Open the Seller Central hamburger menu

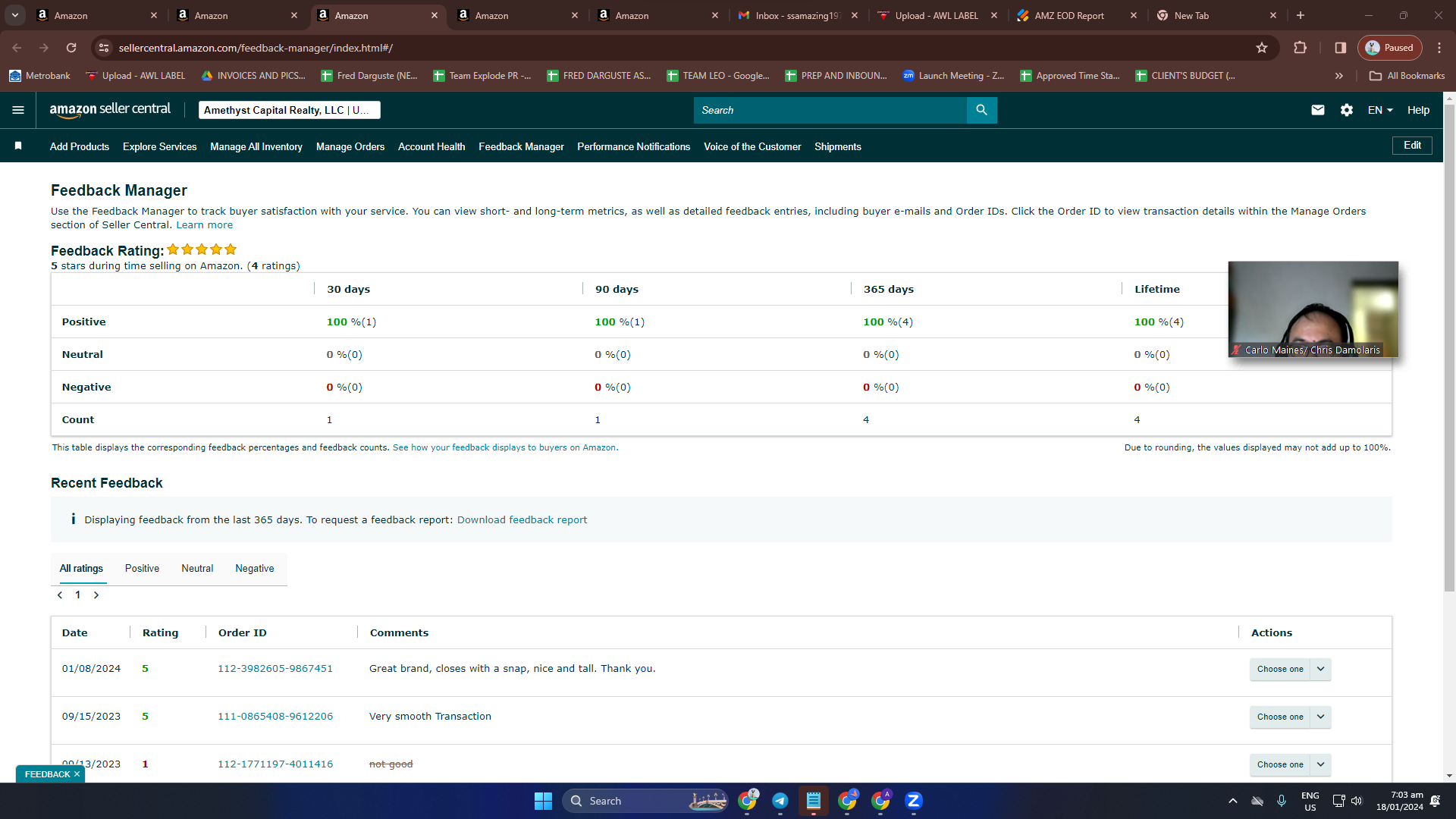coord(18,110)
